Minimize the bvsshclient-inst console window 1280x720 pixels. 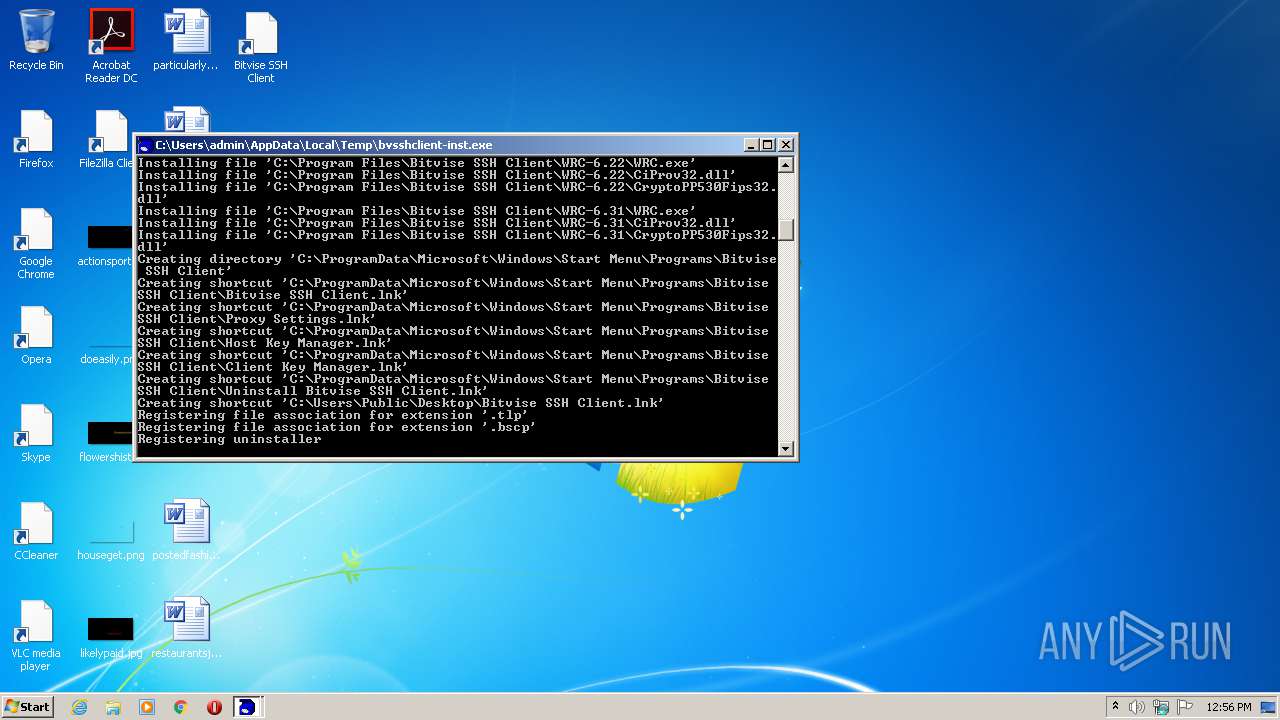click(751, 145)
